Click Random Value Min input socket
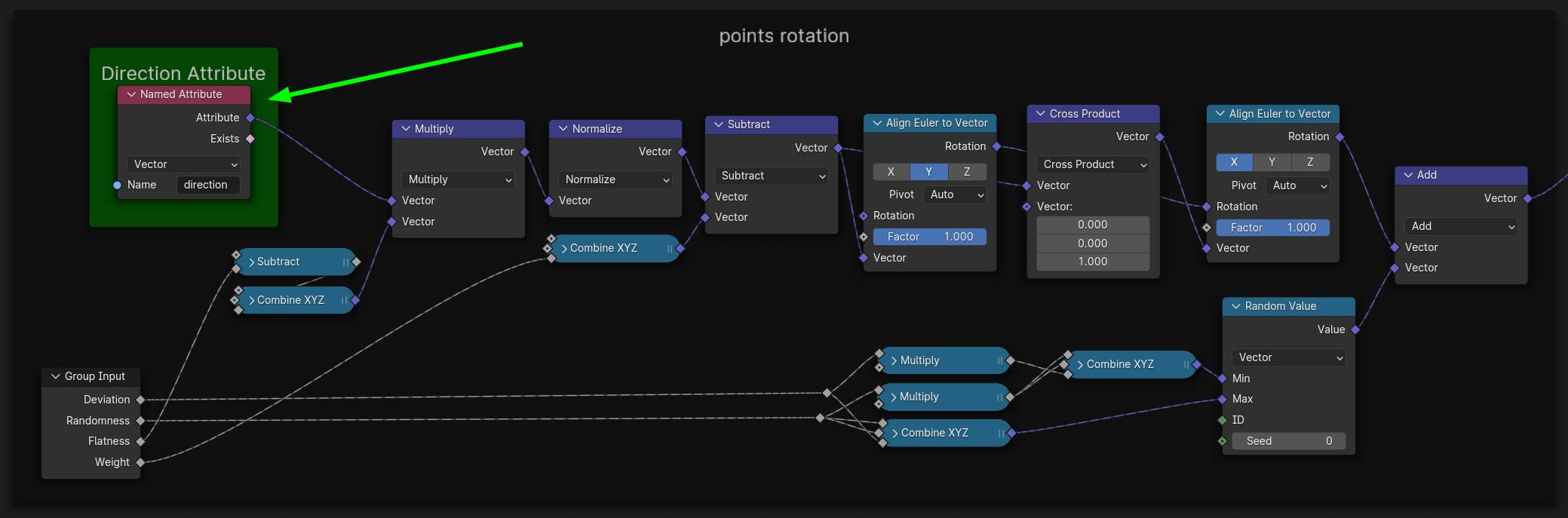The image size is (1568, 518). click(x=1222, y=379)
